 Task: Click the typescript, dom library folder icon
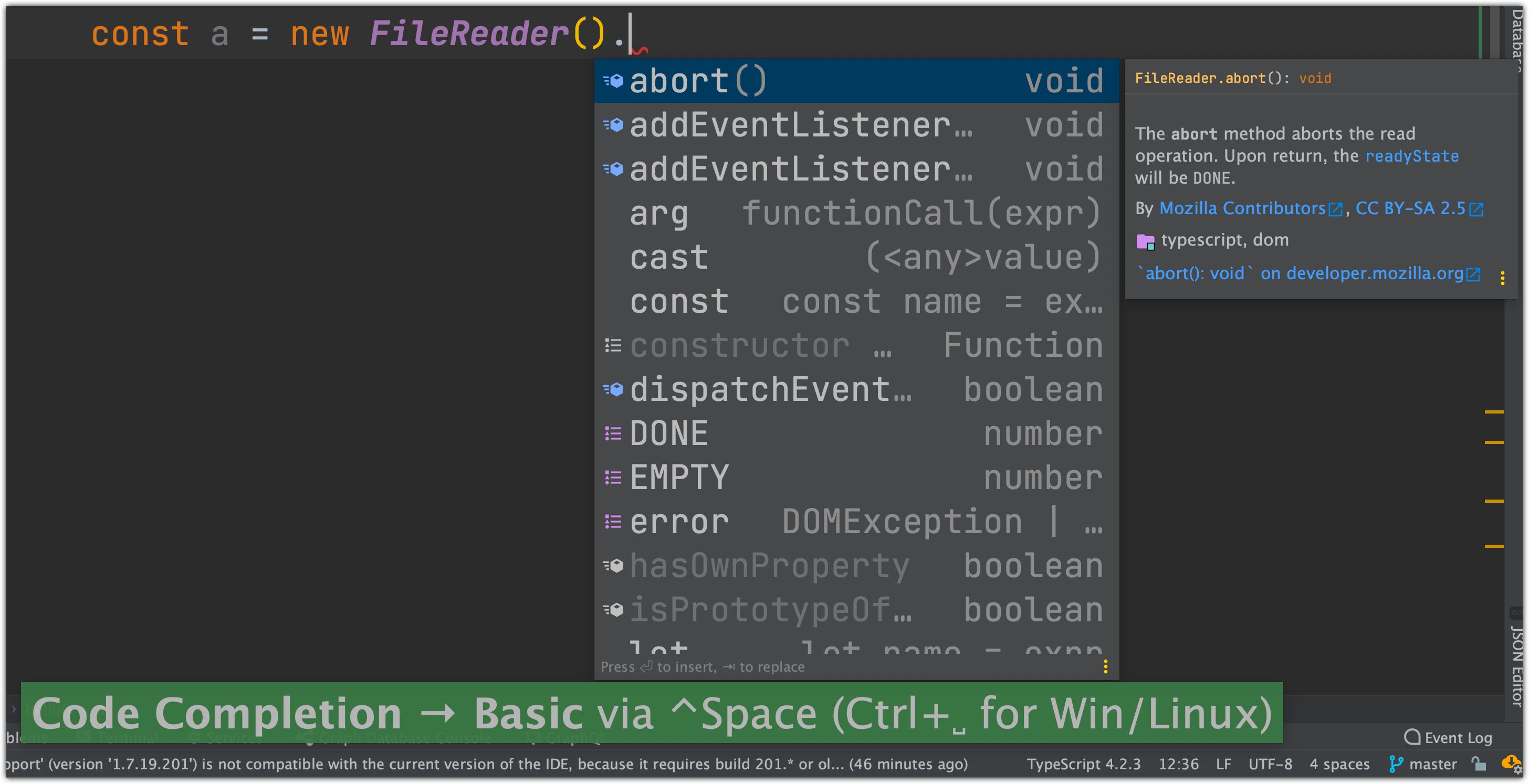coord(1145,241)
